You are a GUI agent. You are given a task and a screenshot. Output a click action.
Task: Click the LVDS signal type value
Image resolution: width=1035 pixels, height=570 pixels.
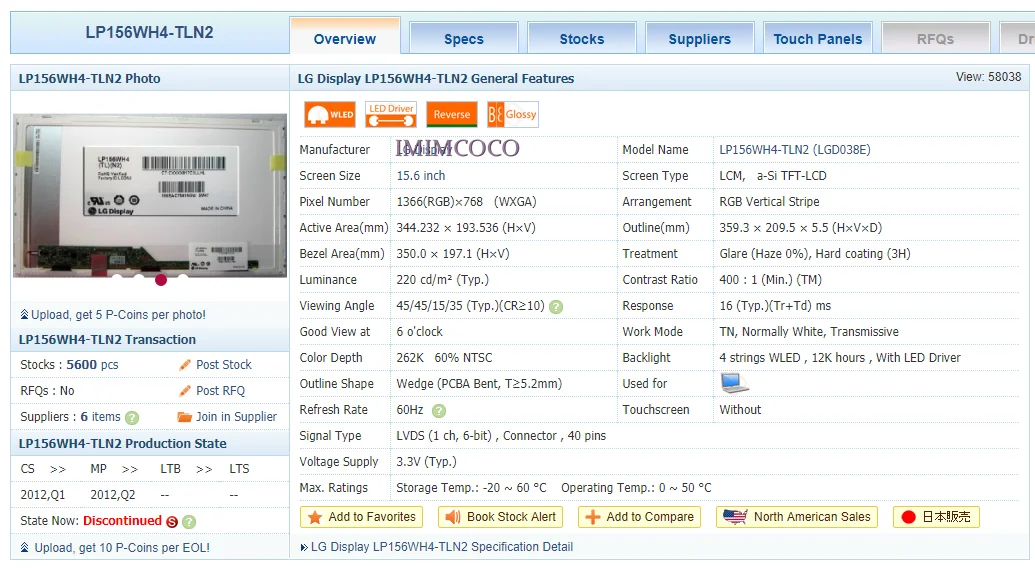(501, 436)
